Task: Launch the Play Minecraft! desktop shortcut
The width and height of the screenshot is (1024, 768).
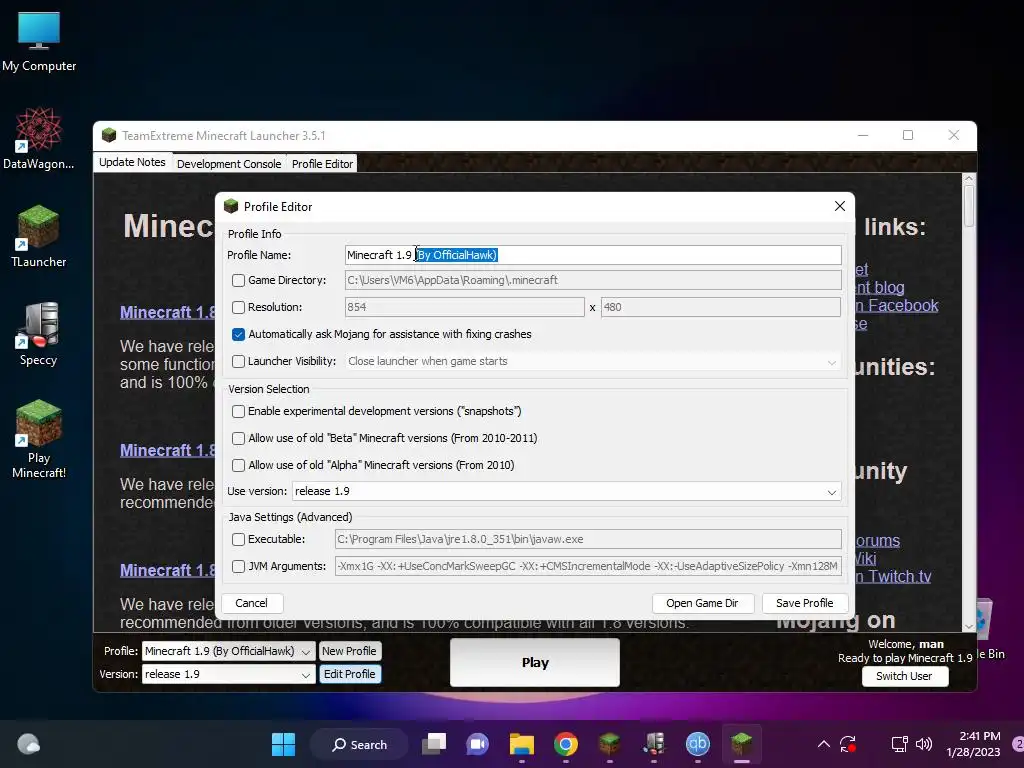Action: pos(39,439)
